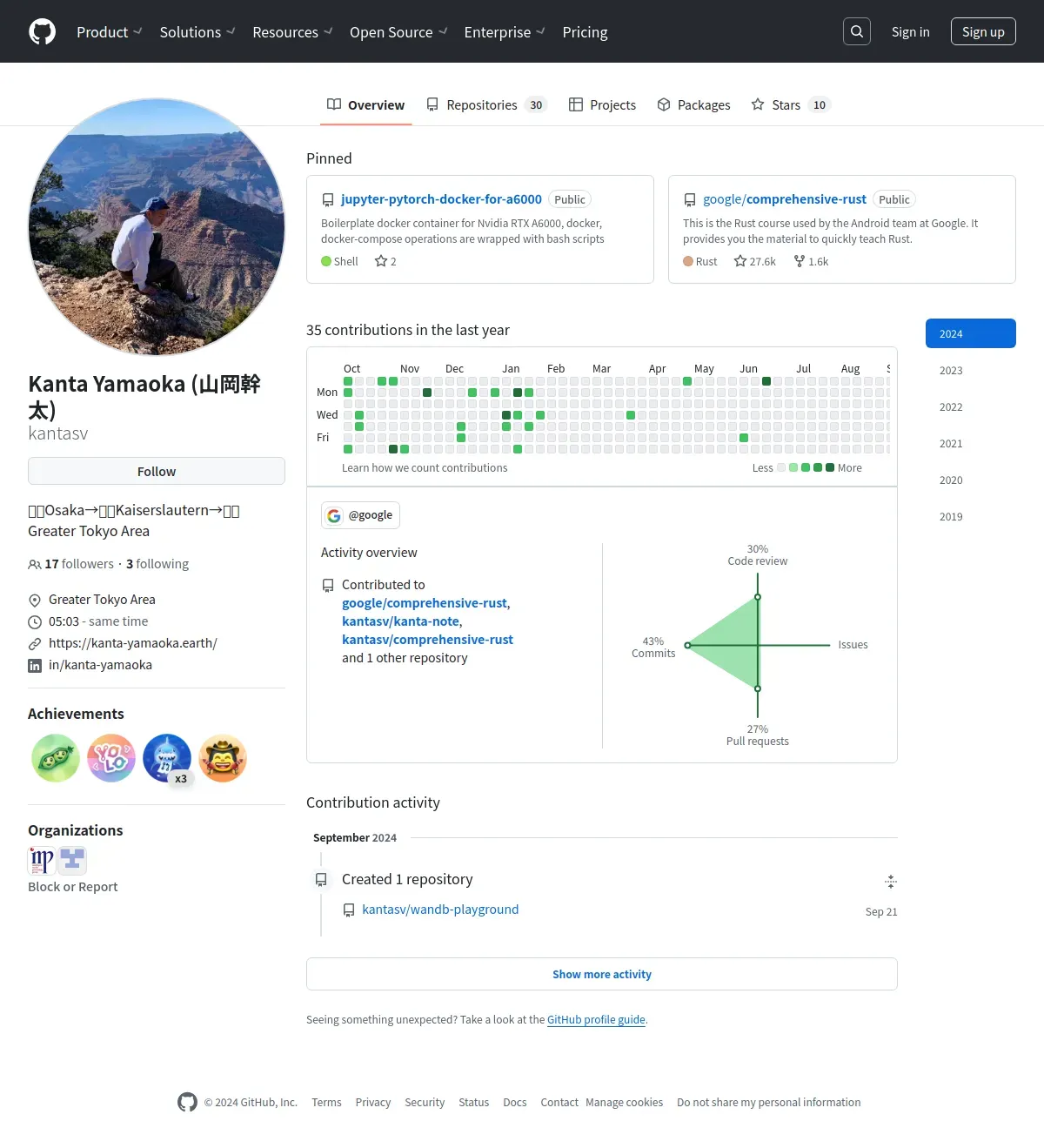The width and height of the screenshot is (1044, 1148).
Task: Collapse the Created 1 repository entry
Action: click(890, 881)
